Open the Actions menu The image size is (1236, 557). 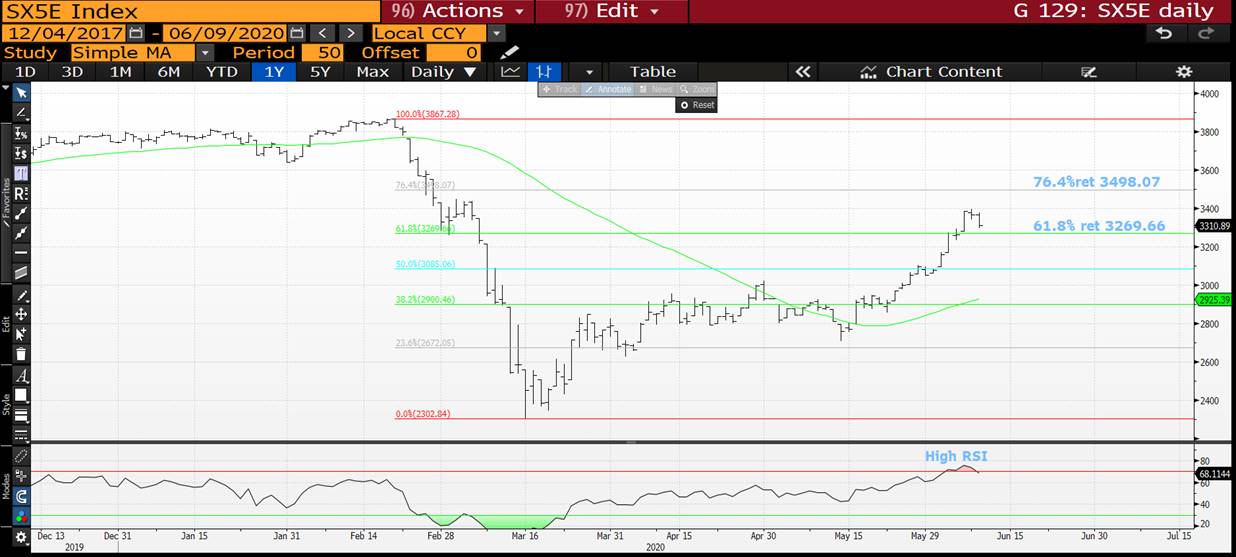(x=458, y=11)
